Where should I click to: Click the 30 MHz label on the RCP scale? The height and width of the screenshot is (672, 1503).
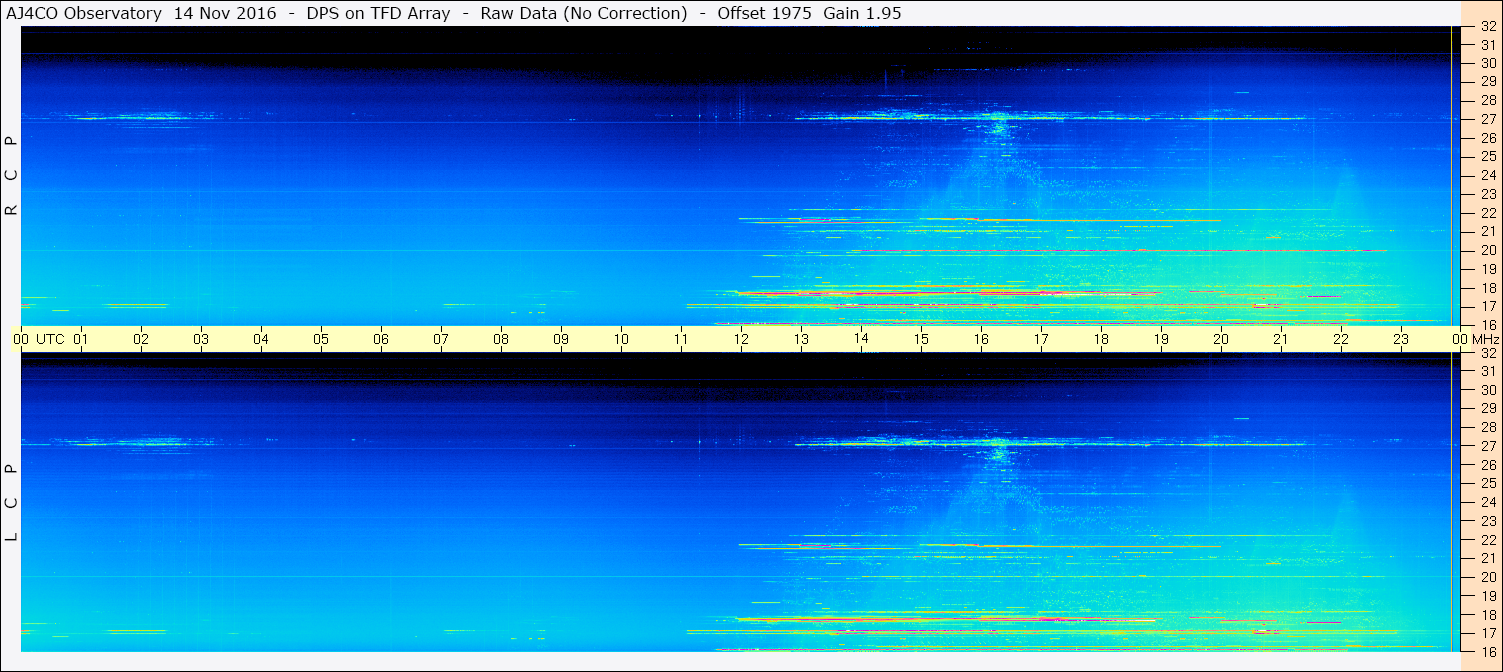(1487, 63)
